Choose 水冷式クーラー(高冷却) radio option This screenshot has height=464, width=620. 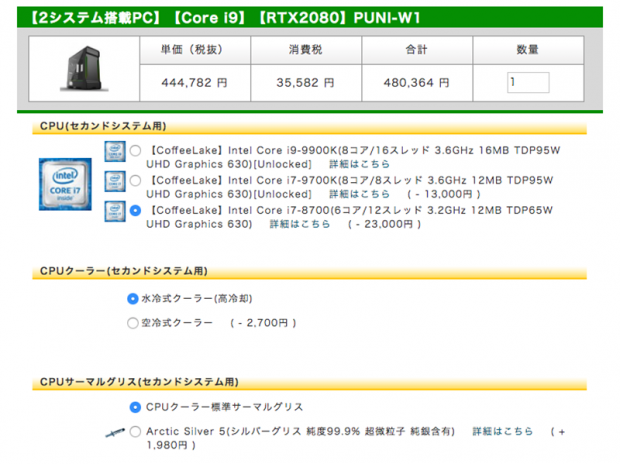coord(133,299)
